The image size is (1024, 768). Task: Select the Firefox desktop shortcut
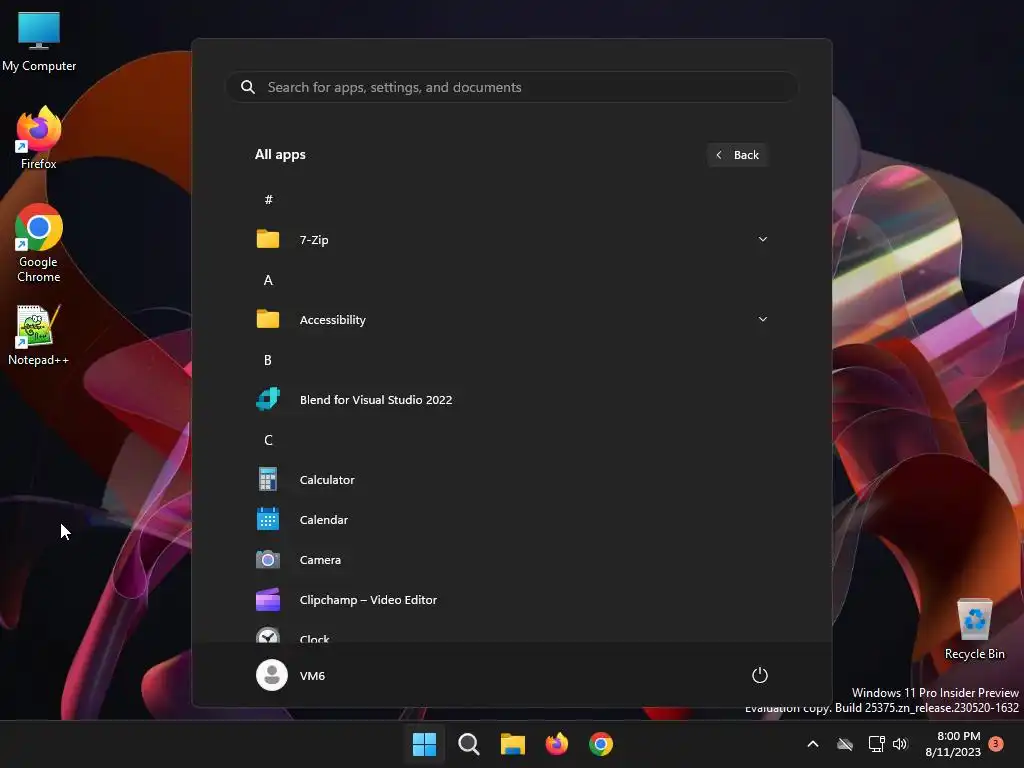39,138
